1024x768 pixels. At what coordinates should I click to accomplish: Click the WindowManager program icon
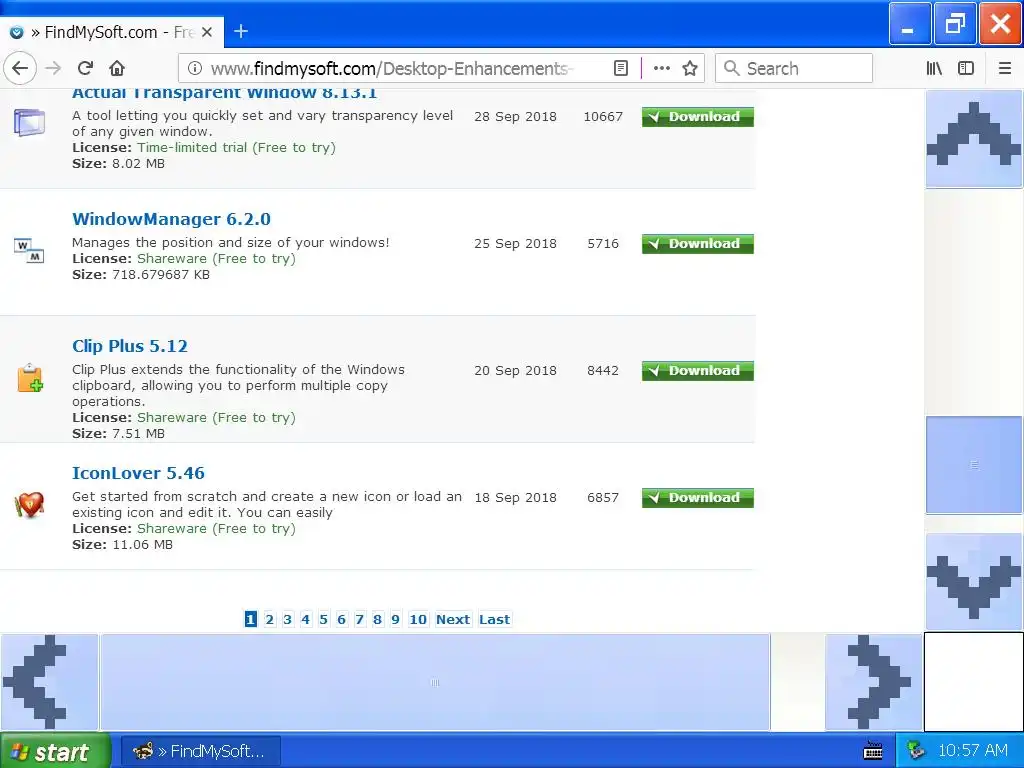[29, 250]
